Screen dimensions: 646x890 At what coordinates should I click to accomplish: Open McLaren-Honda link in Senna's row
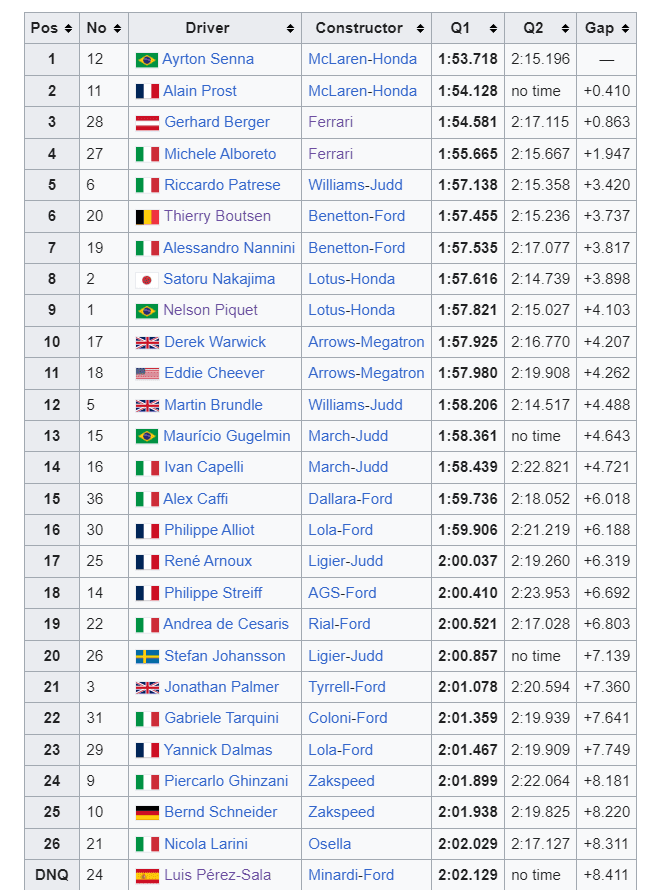[x=363, y=59]
